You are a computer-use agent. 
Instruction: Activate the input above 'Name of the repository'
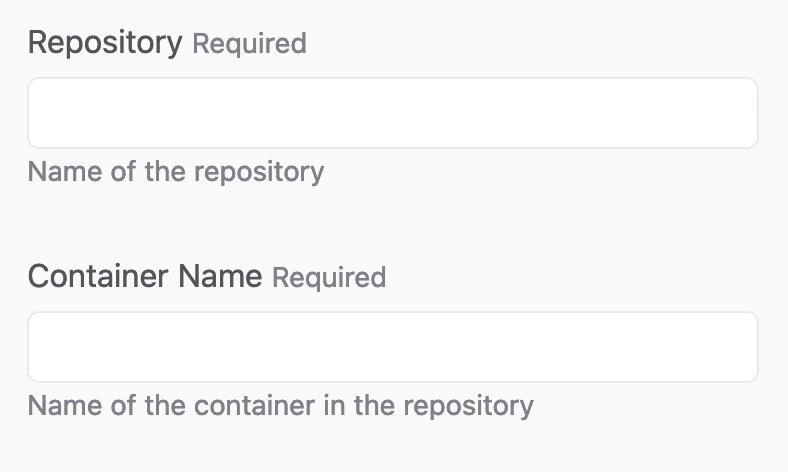(392, 113)
